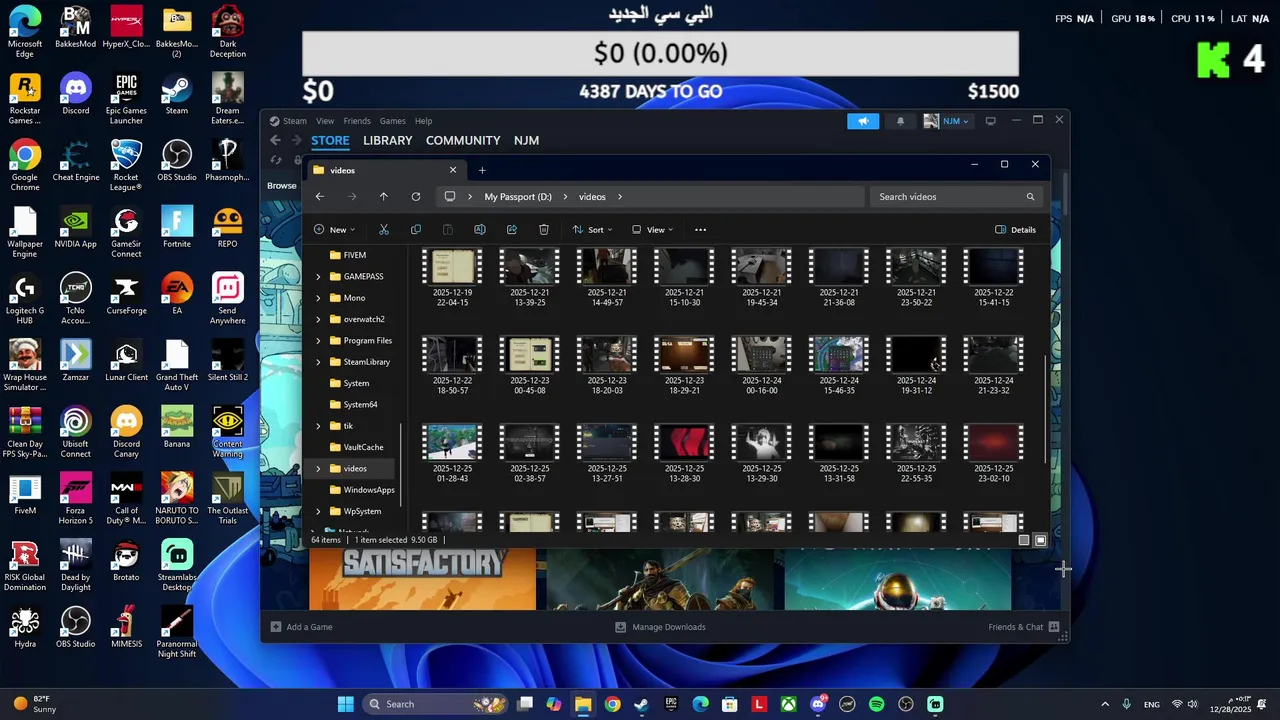Open the NJM profile tab in Steam

click(x=526, y=140)
